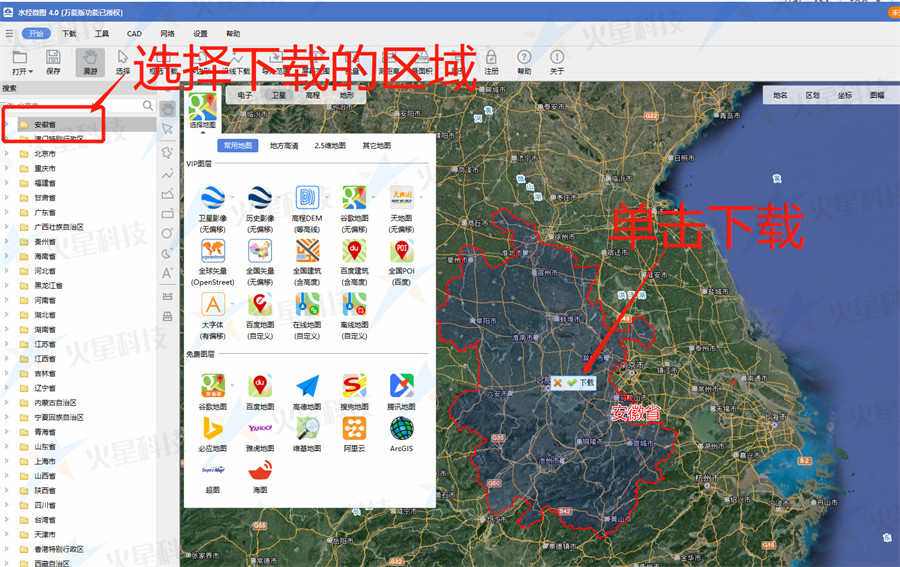This screenshot has width=900, height=567.
Task: Click the 下载 confirm button on map
Action: [581, 383]
